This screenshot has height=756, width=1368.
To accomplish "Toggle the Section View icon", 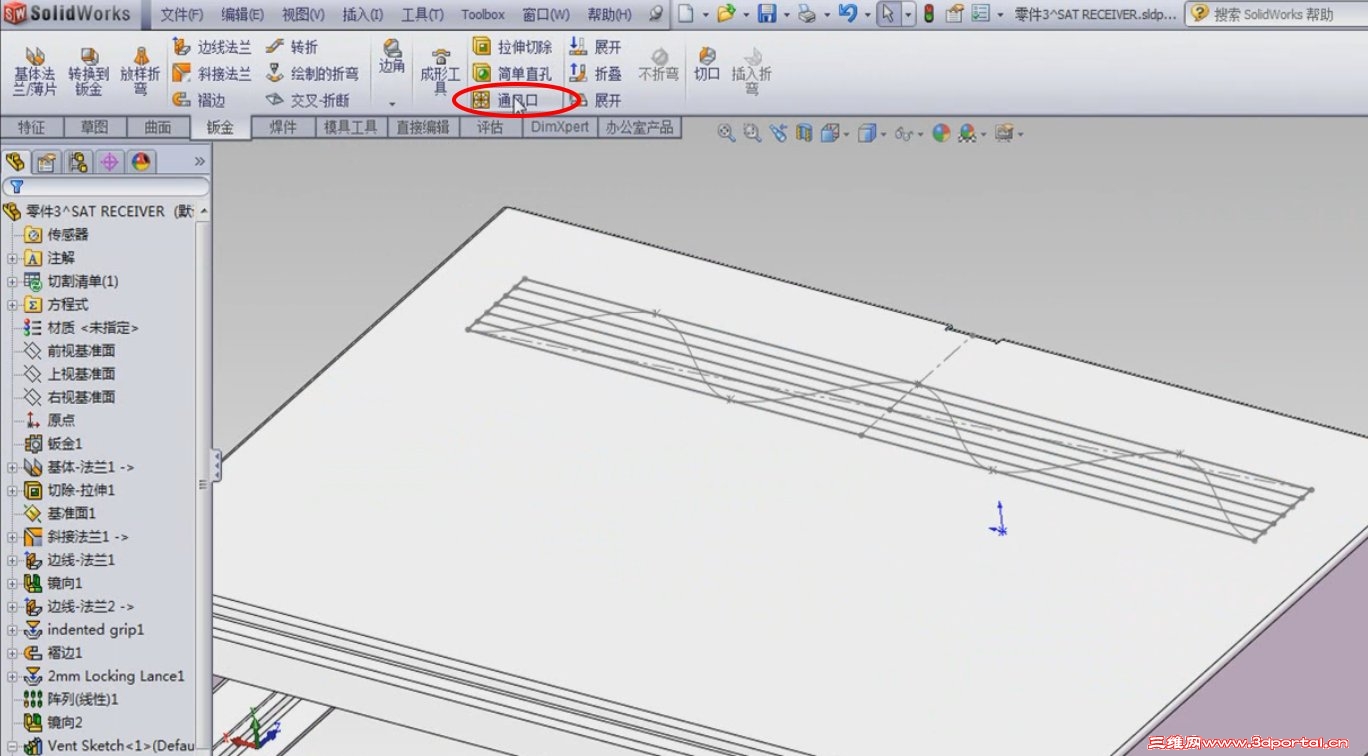I will tap(804, 133).
